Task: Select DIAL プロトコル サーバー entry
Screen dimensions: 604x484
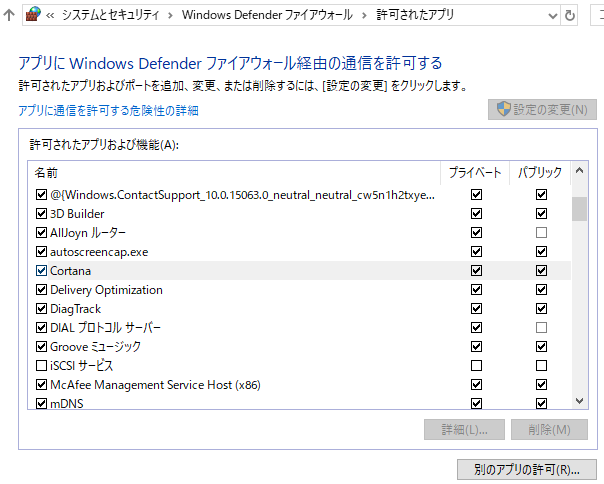Action: (106, 328)
